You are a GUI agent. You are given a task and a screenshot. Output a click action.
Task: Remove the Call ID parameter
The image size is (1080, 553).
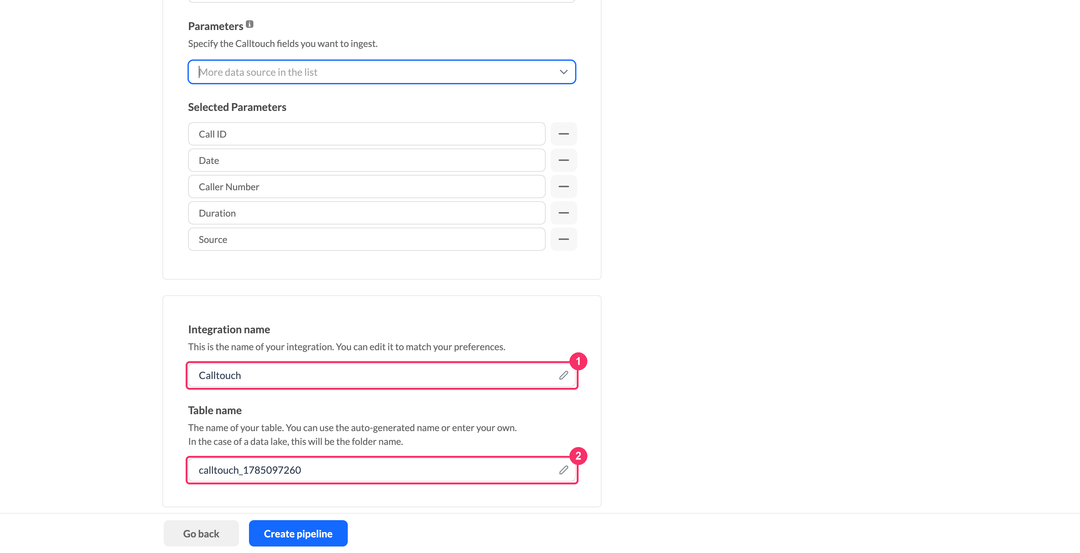click(x=563, y=134)
